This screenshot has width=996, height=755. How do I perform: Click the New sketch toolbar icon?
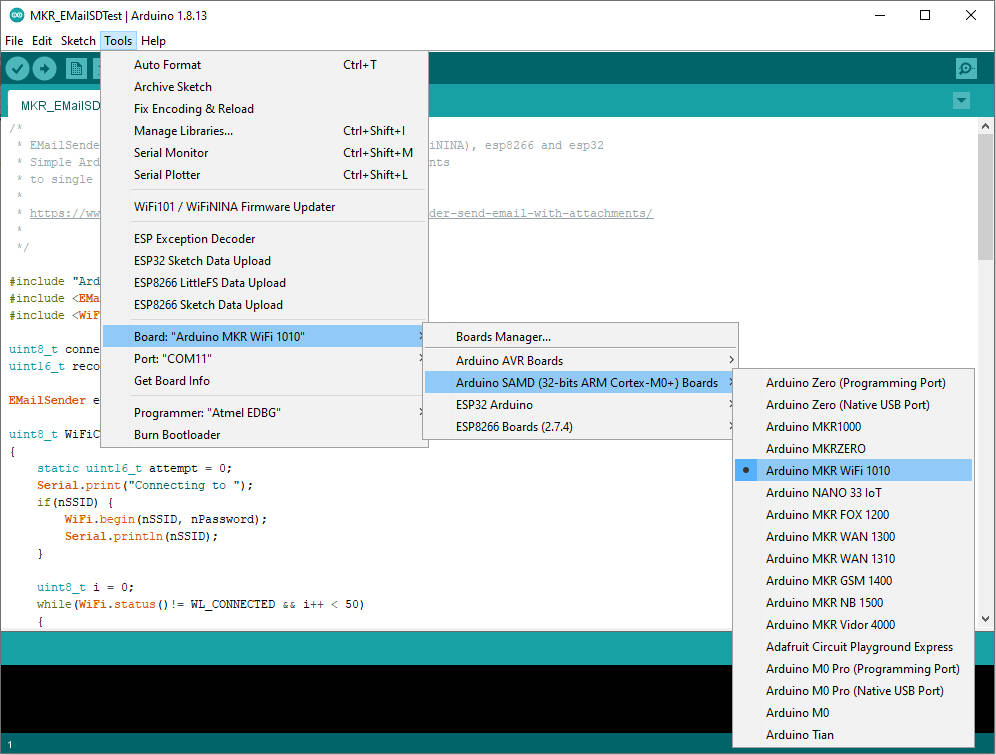click(76, 69)
